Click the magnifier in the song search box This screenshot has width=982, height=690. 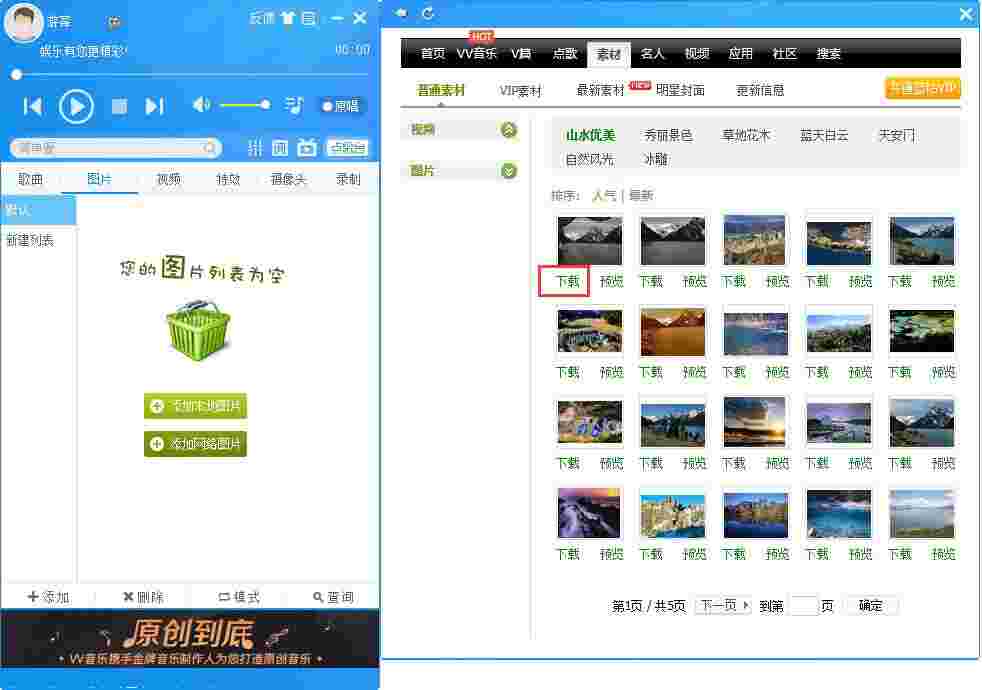click(x=206, y=147)
